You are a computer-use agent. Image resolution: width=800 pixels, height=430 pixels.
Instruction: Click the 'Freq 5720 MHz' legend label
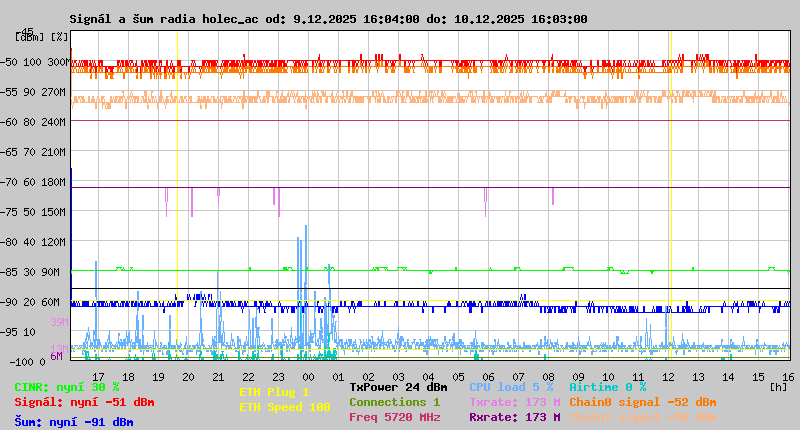pyautogui.click(x=395, y=417)
